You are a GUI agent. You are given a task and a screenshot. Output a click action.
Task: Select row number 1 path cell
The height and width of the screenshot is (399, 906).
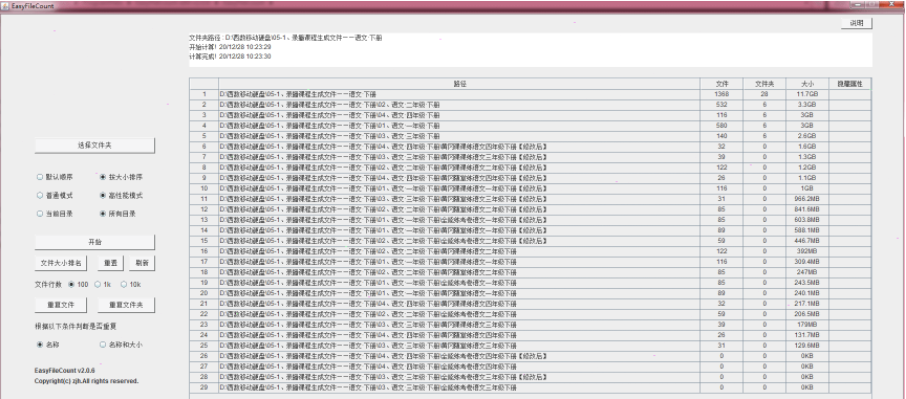coord(459,94)
